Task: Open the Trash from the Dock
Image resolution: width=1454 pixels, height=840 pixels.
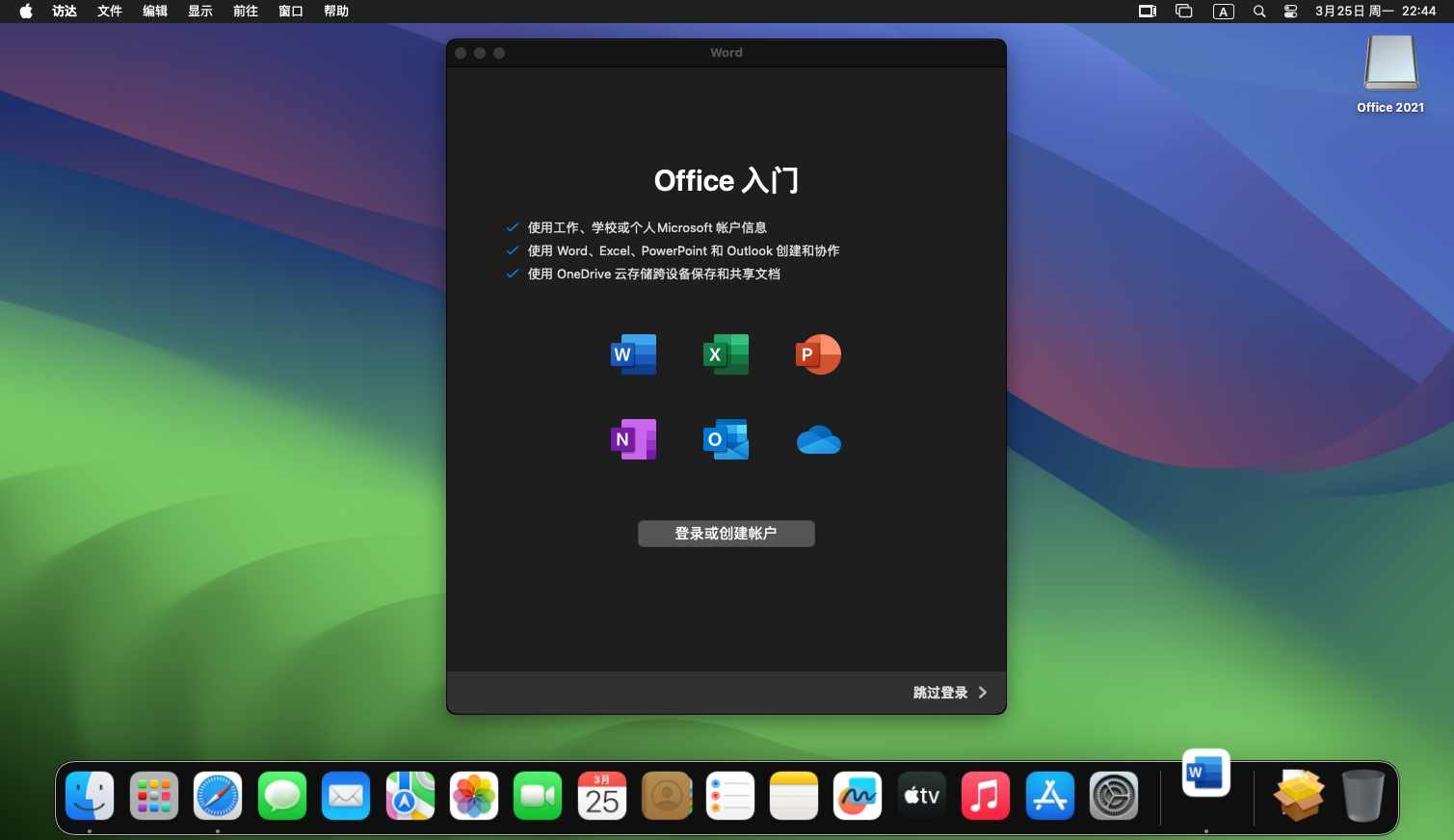Action: [1363, 796]
